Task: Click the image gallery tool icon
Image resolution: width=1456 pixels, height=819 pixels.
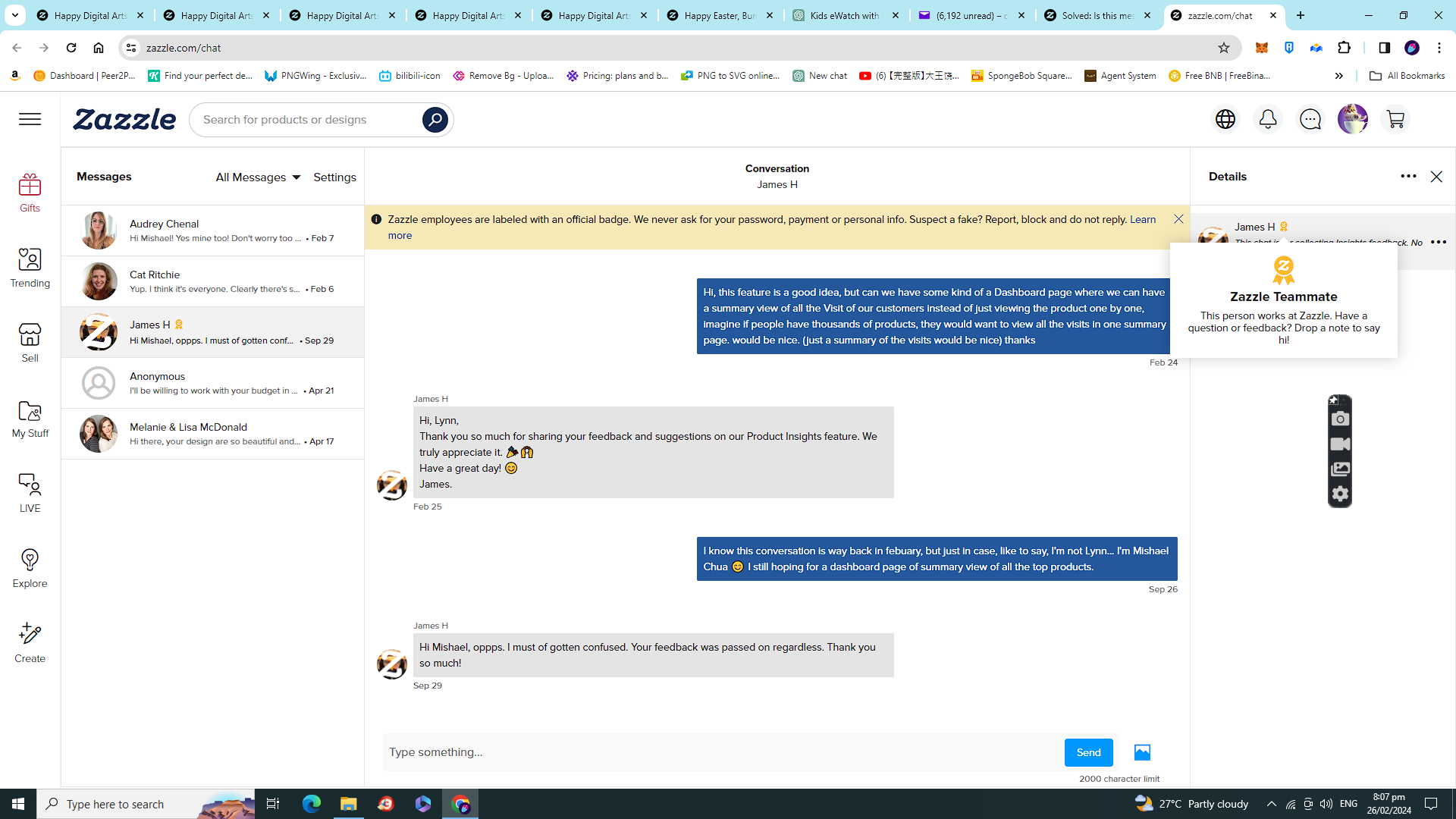Action: point(1340,469)
